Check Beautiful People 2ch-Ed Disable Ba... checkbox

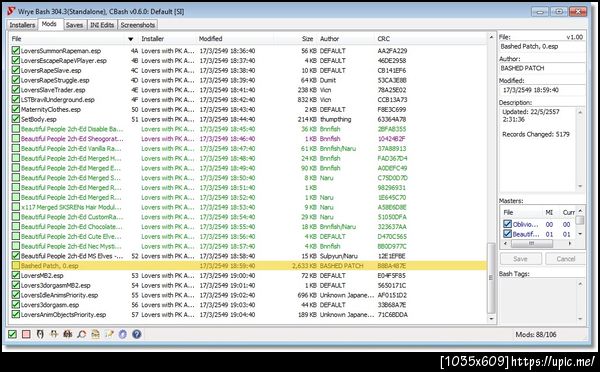coord(16,129)
